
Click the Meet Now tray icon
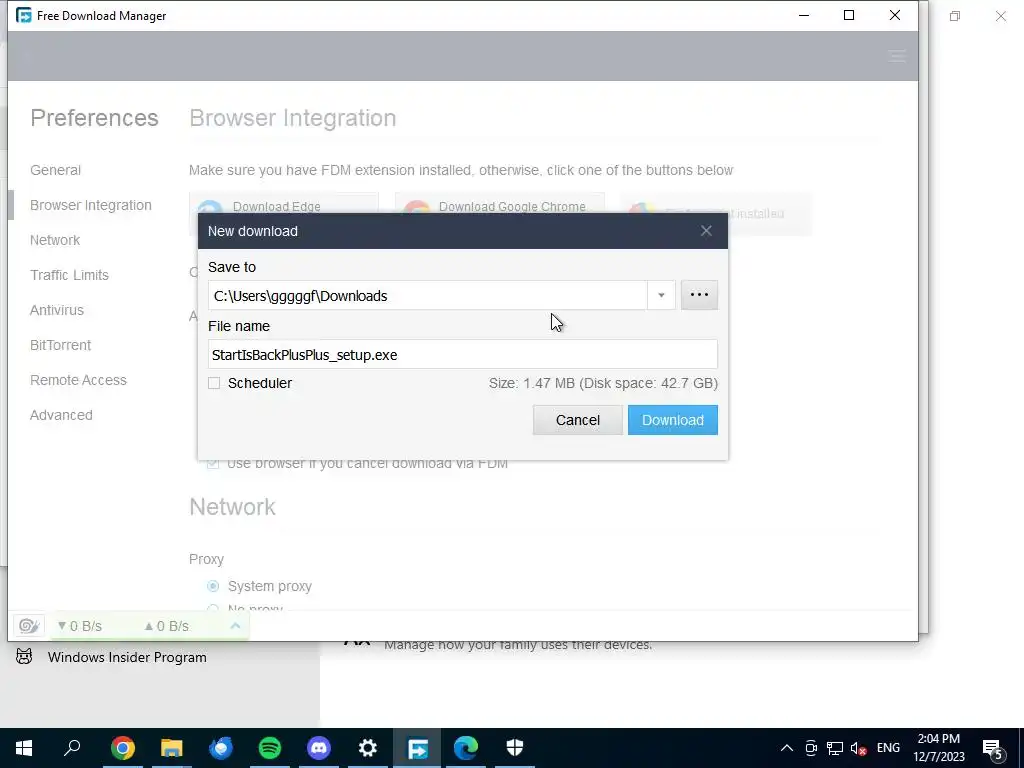pos(811,748)
